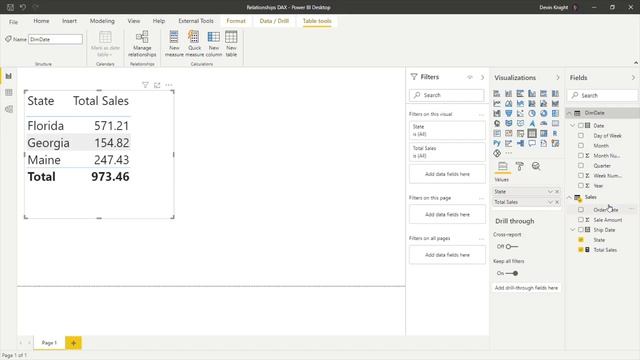Open the Format paint roller pane
The height and width of the screenshot is (360, 640).
click(x=520, y=166)
